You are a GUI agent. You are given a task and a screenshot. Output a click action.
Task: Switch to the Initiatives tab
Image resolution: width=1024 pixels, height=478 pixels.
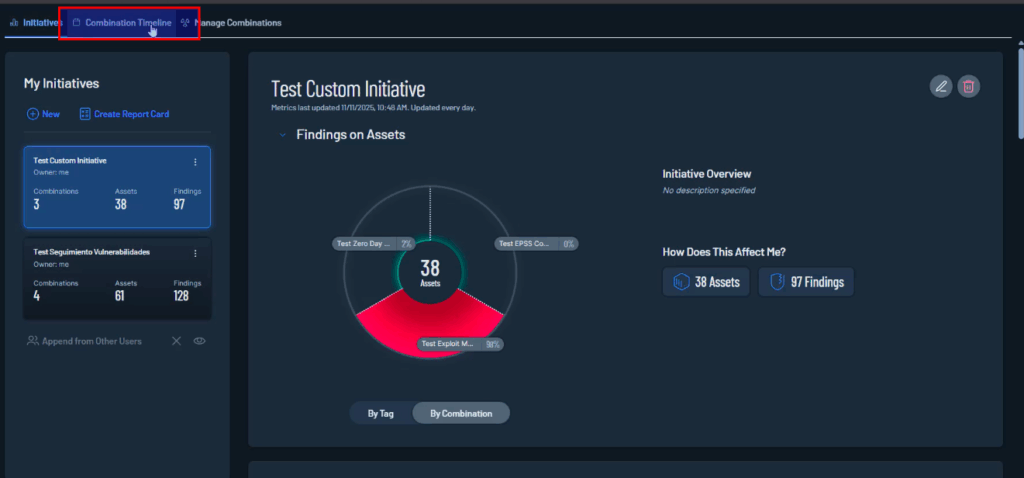(36, 22)
